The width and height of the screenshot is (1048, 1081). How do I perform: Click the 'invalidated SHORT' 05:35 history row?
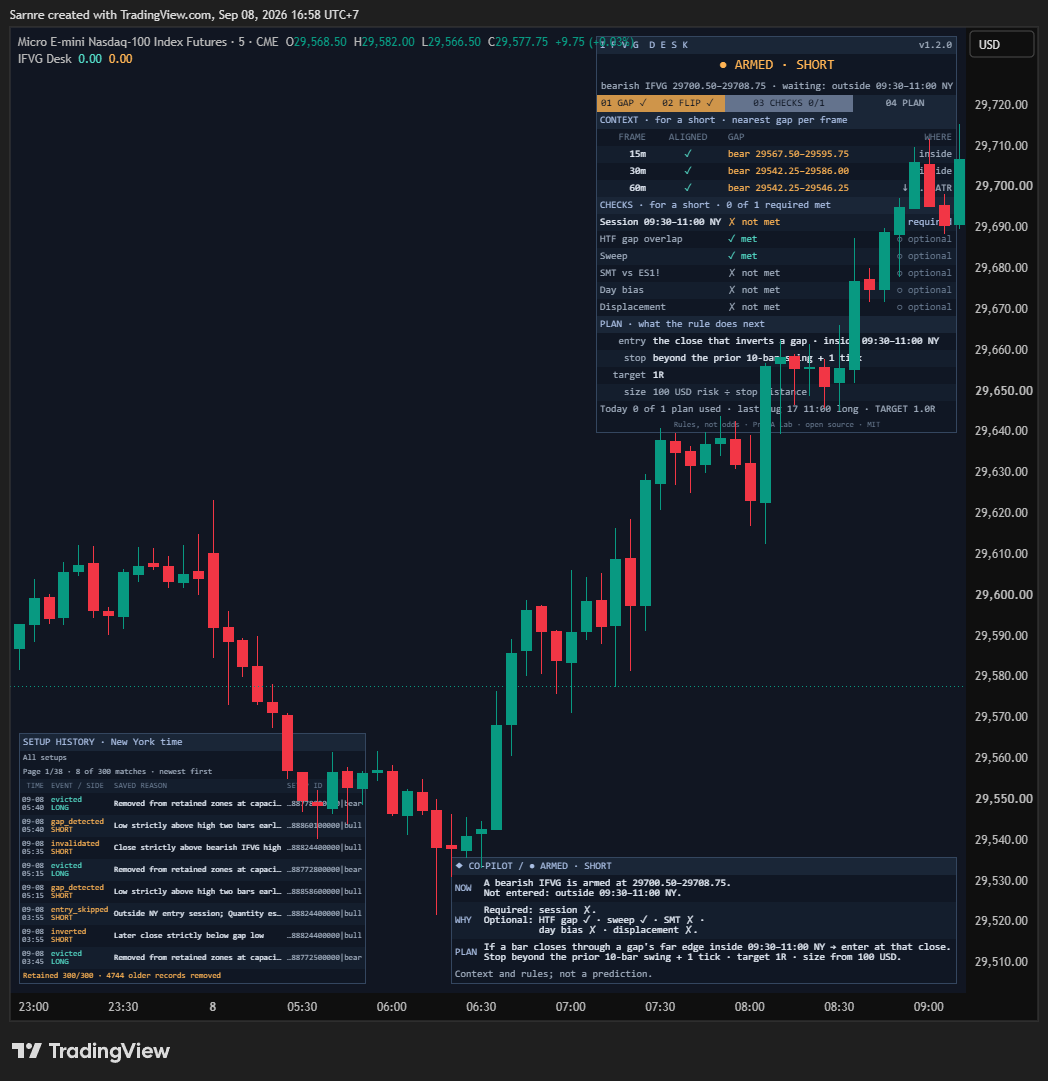click(192, 847)
